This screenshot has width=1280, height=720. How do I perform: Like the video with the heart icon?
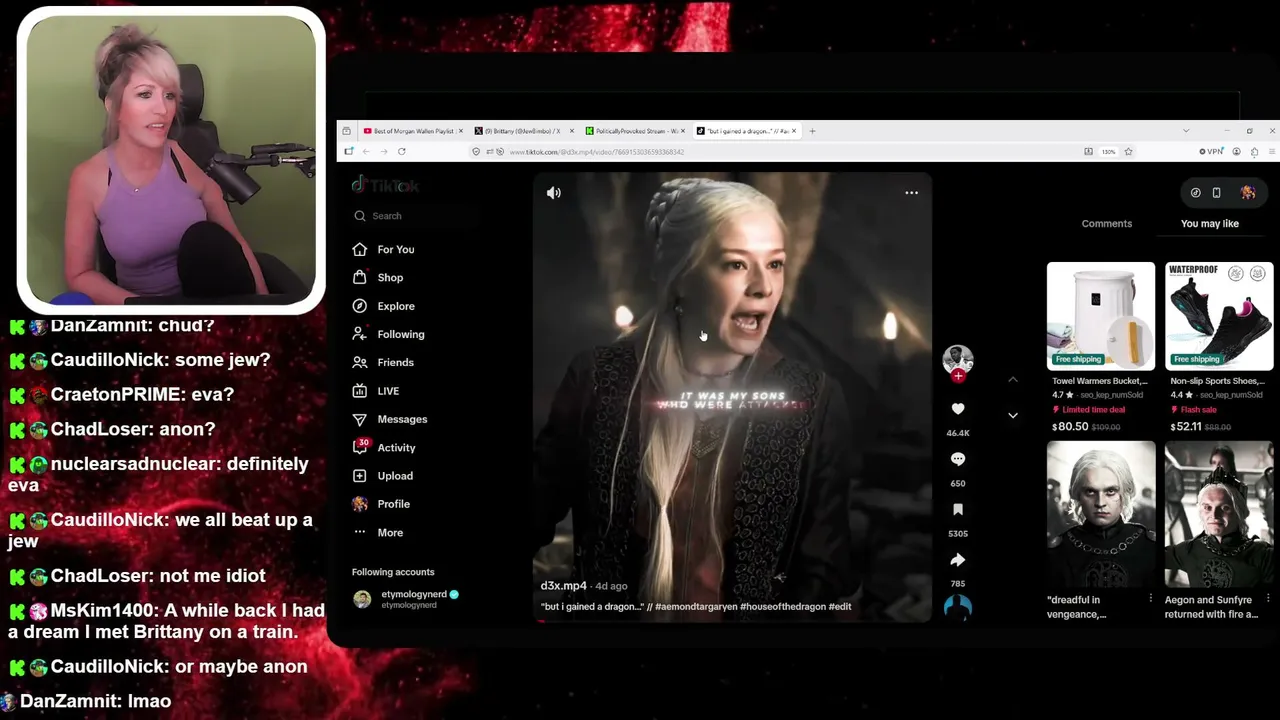958,409
